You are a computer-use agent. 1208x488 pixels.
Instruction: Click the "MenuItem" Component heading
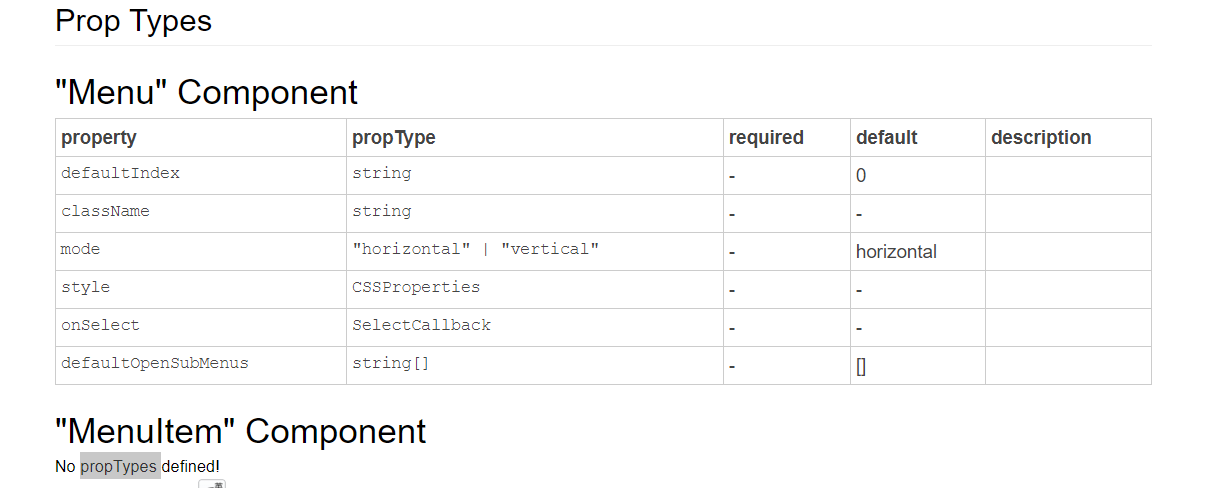[x=240, y=431]
